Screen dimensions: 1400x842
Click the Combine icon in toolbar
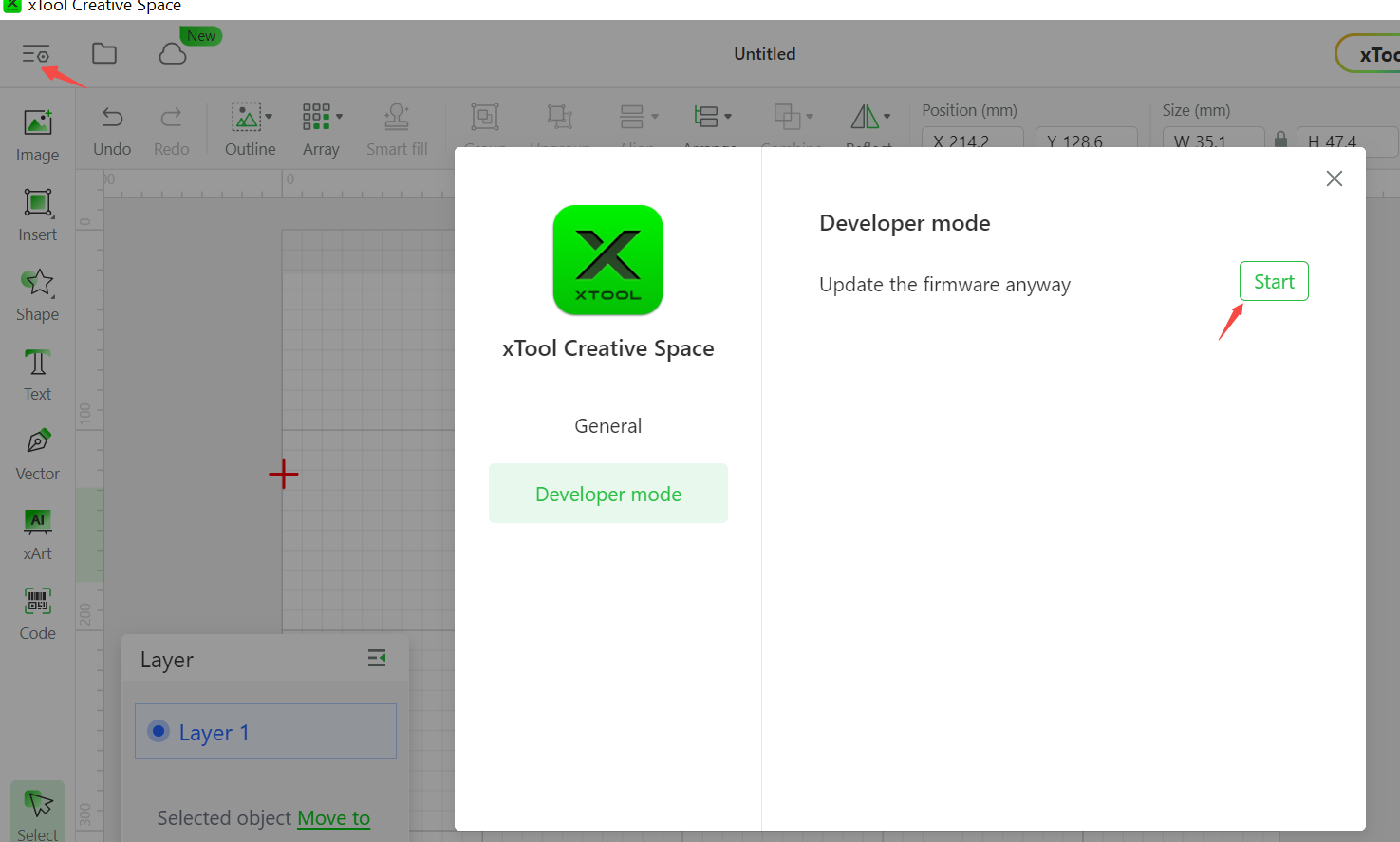coord(788,117)
